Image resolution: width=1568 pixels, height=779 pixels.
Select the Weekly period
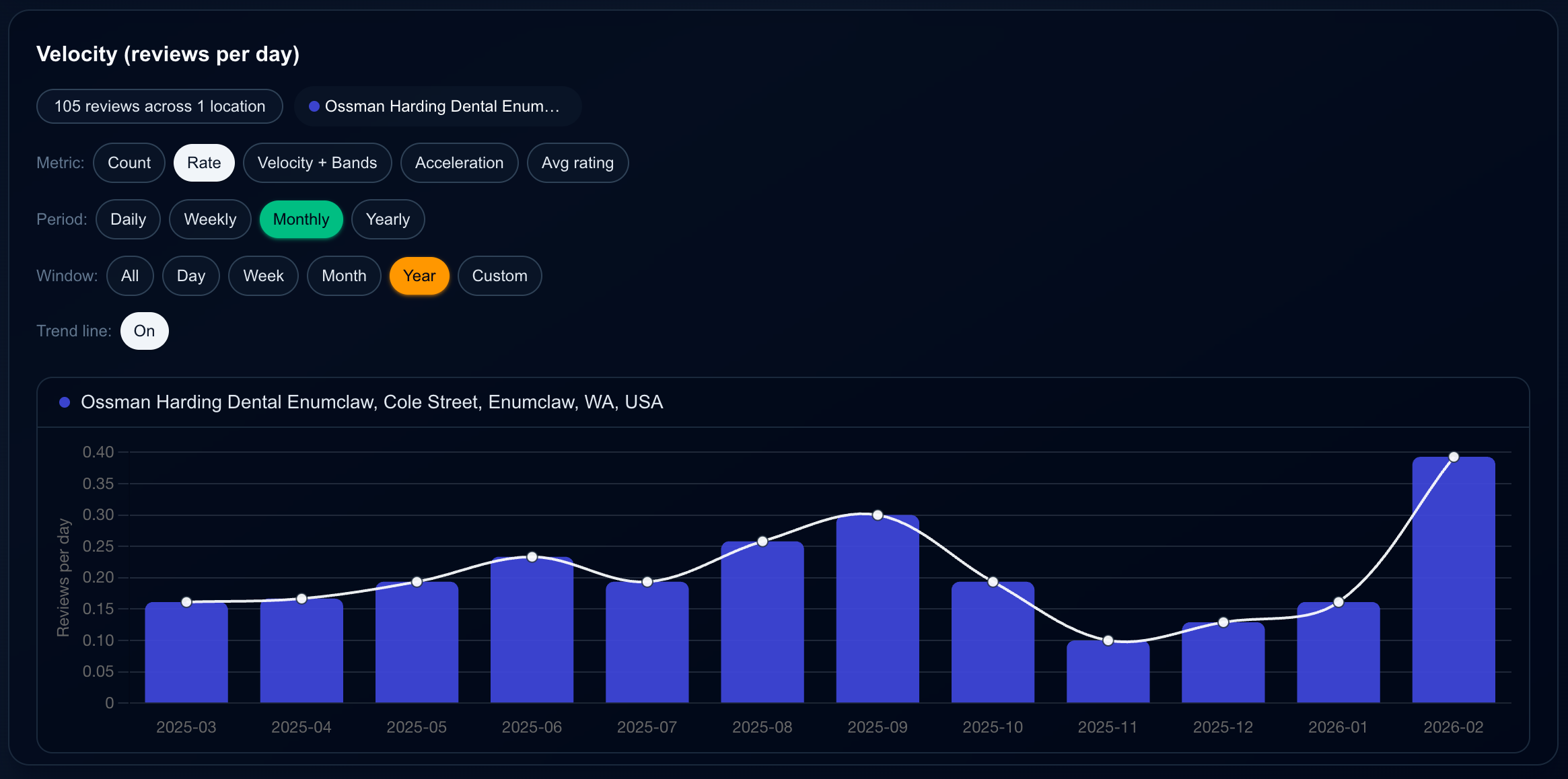tap(210, 219)
